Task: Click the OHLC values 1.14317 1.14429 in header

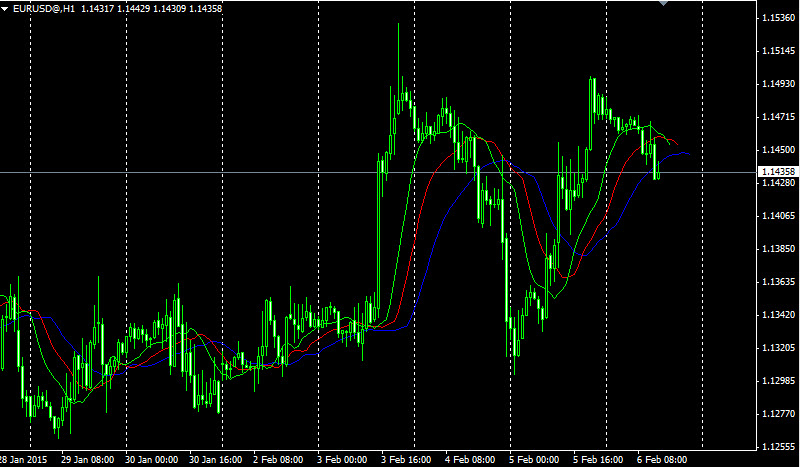Action: pos(115,9)
